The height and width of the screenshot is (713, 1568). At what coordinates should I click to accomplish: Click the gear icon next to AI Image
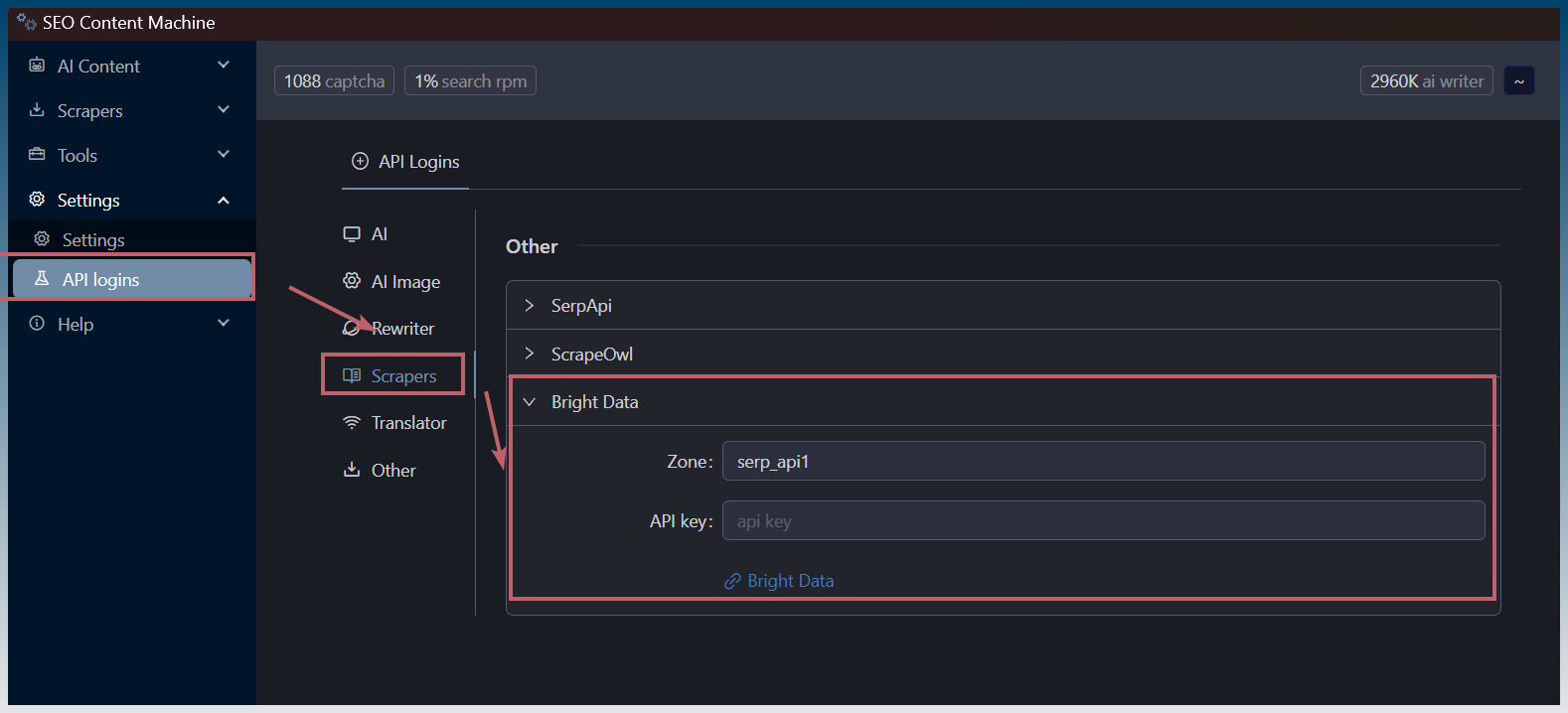pyautogui.click(x=352, y=281)
